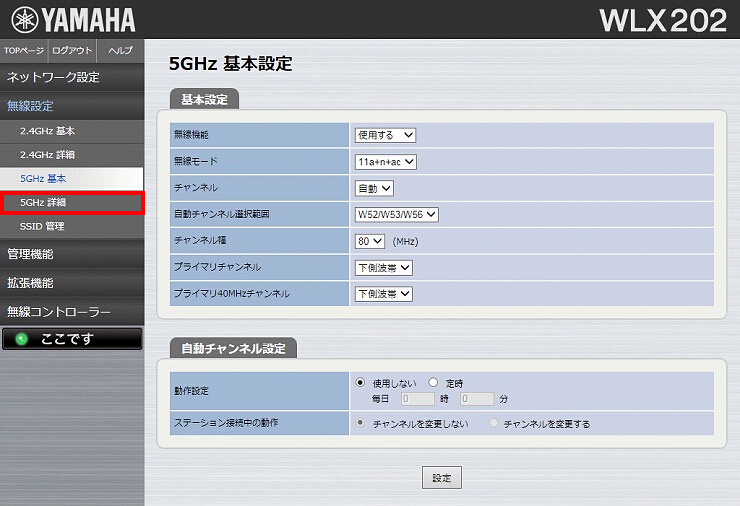This screenshot has width=740, height=506.
Task: Click the ここです button
Action: 72,339
